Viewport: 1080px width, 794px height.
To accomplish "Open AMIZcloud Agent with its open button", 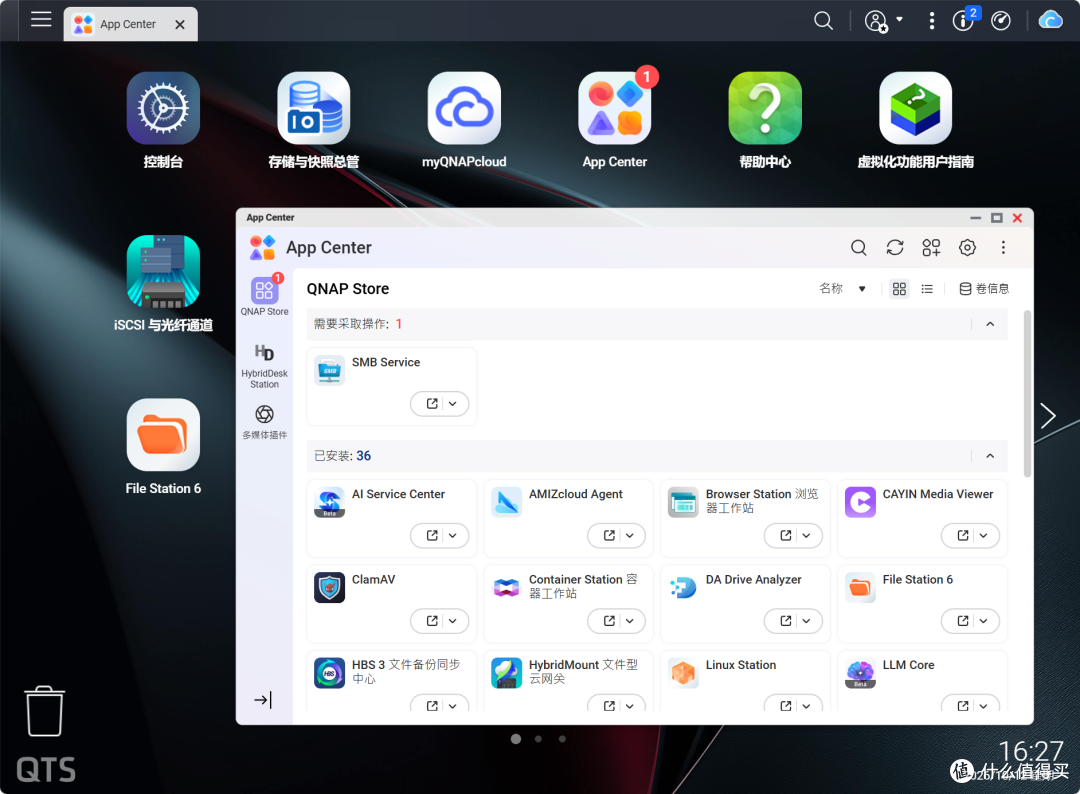I will coord(609,535).
